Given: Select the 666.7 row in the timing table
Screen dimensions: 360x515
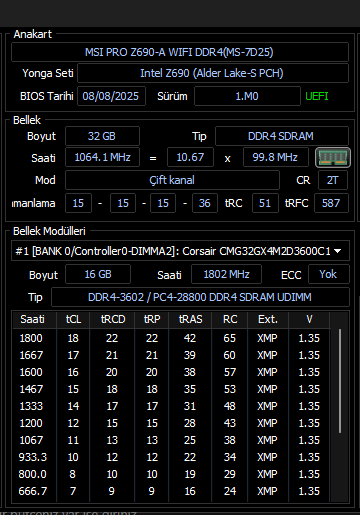Looking at the screenshot, I should pyautogui.click(x=171, y=491).
